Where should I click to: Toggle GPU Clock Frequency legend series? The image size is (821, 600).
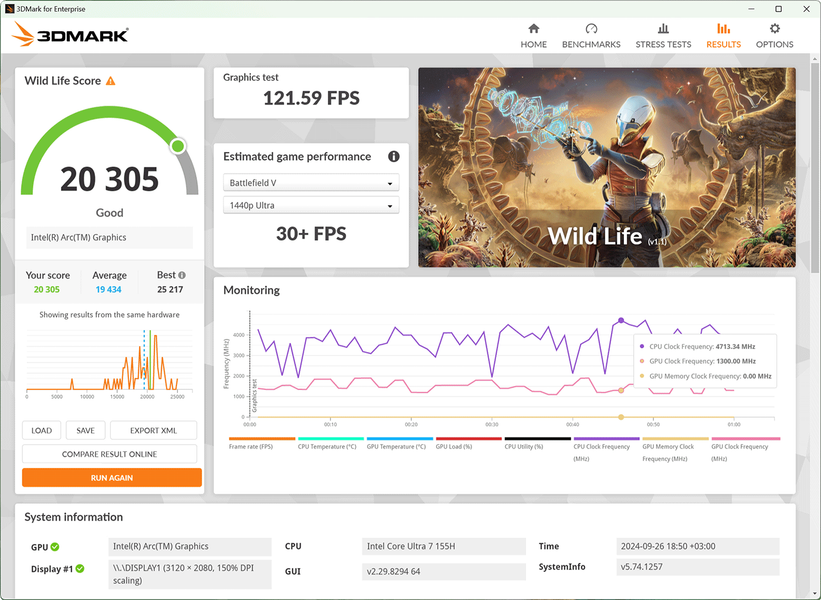745,450
